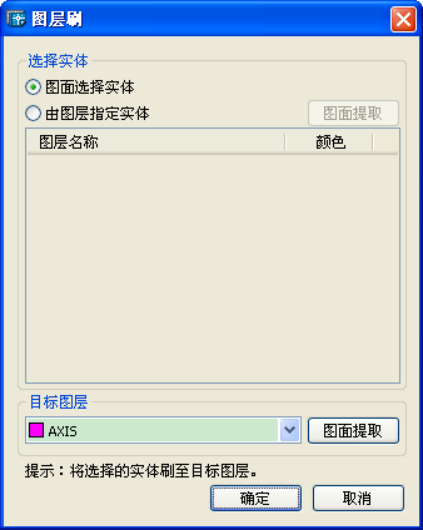Click the 目标图层 group label
The image size is (423, 530).
point(58,402)
